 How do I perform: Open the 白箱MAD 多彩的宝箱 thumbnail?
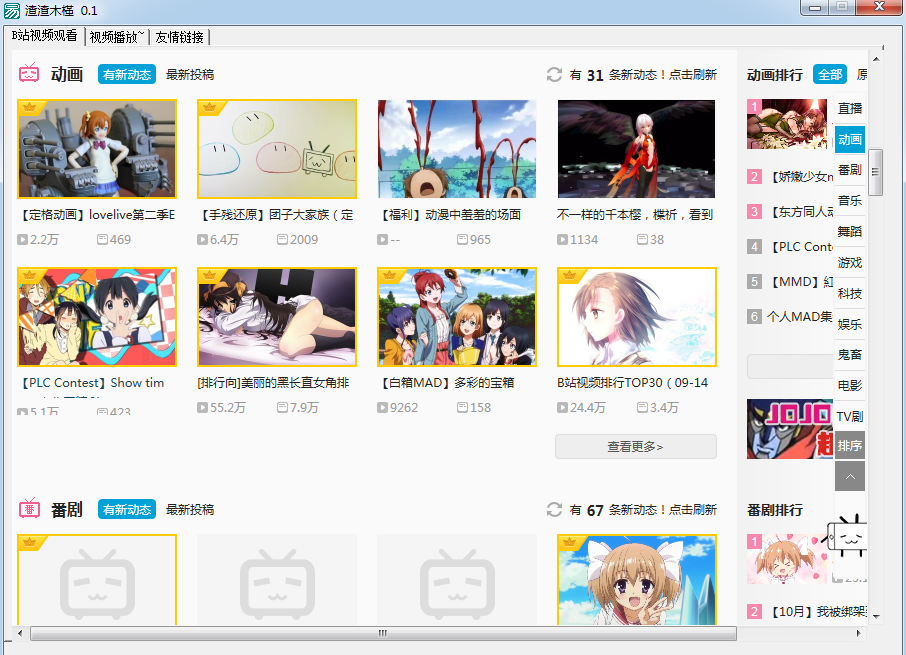pyautogui.click(x=456, y=317)
